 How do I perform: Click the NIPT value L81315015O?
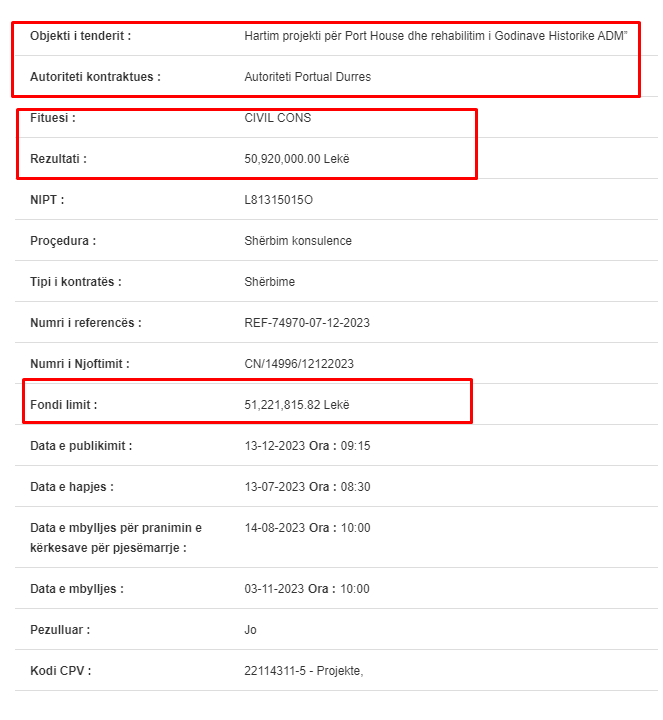pyautogui.click(x=278, y=200)
